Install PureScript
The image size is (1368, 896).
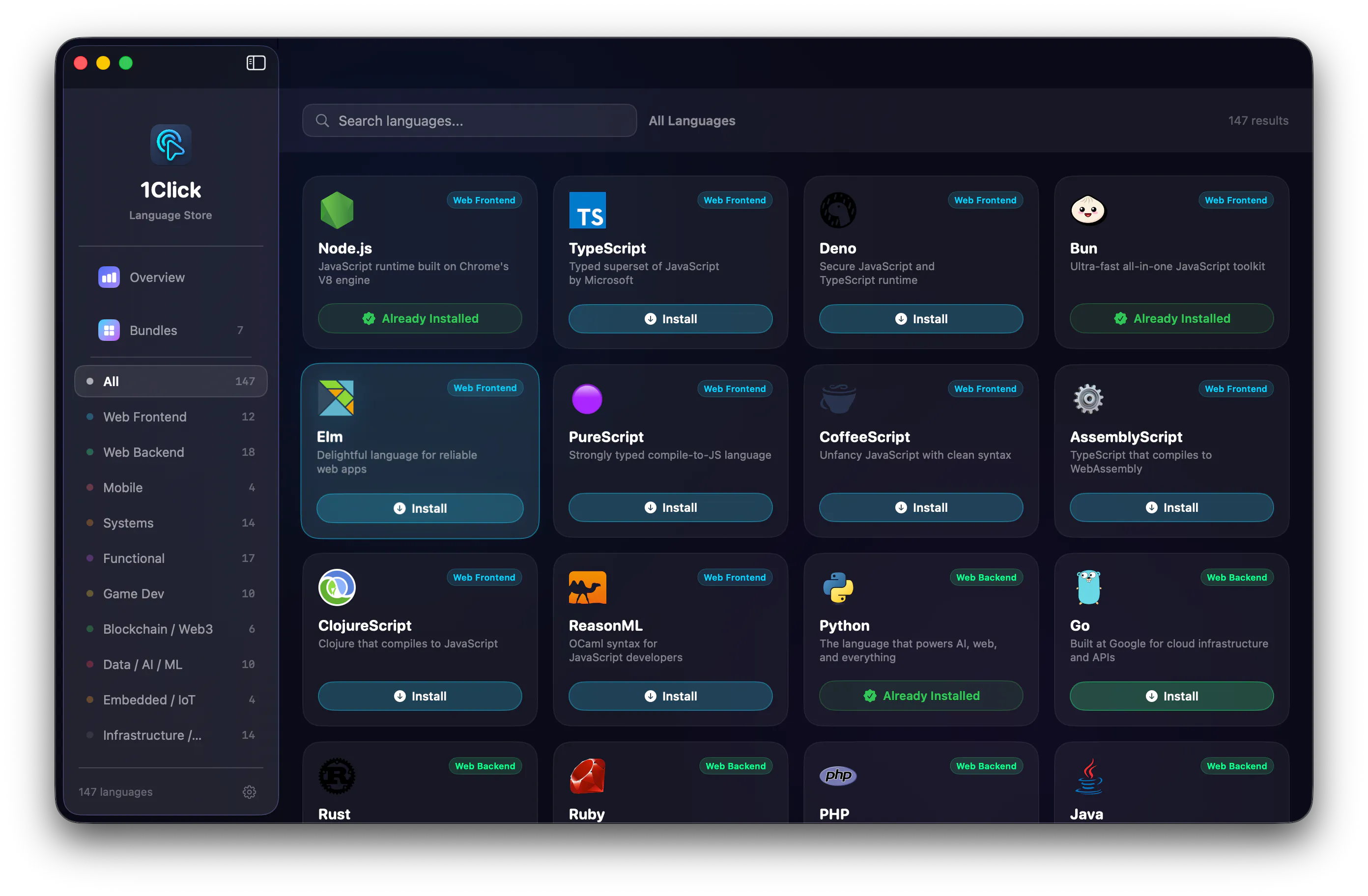670,507
